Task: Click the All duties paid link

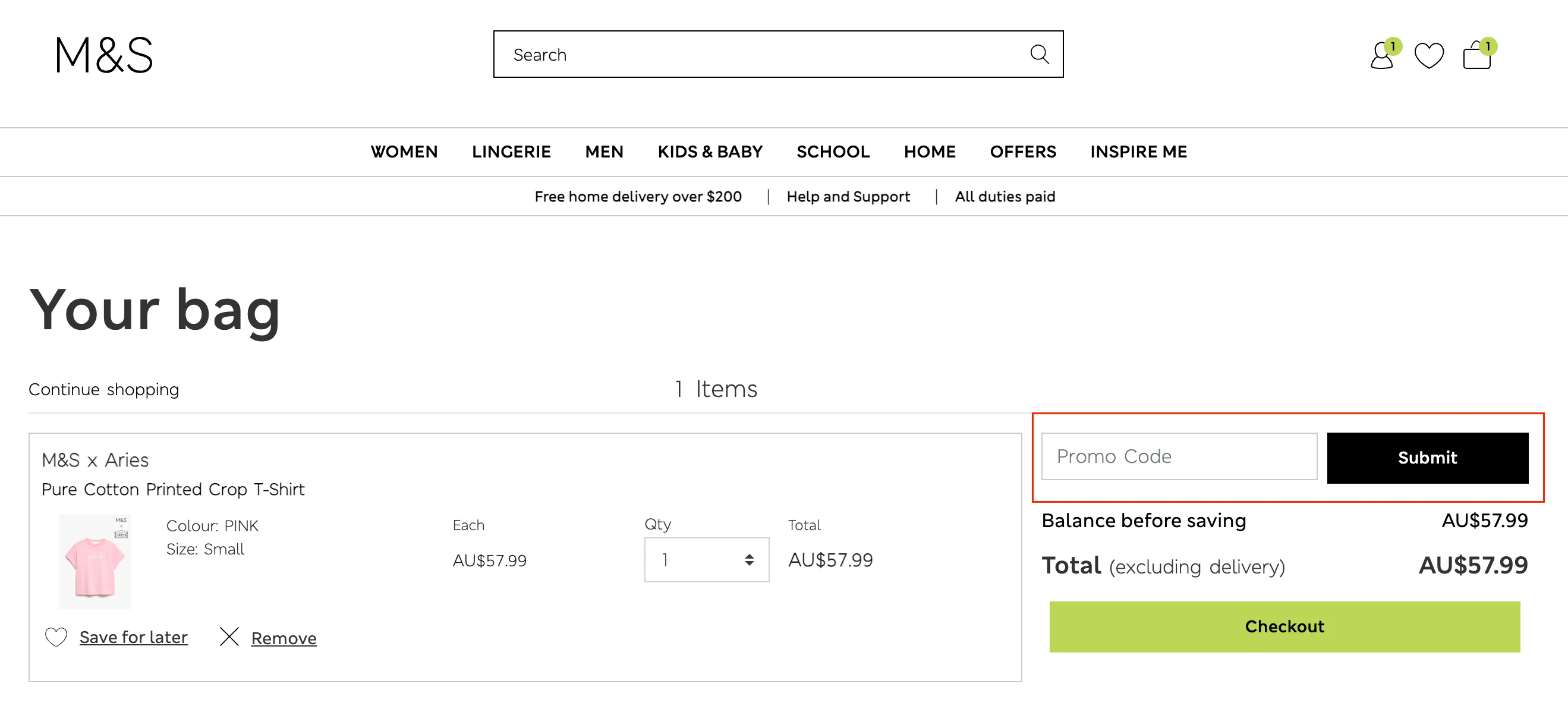Action: (x=1005, y=197)
